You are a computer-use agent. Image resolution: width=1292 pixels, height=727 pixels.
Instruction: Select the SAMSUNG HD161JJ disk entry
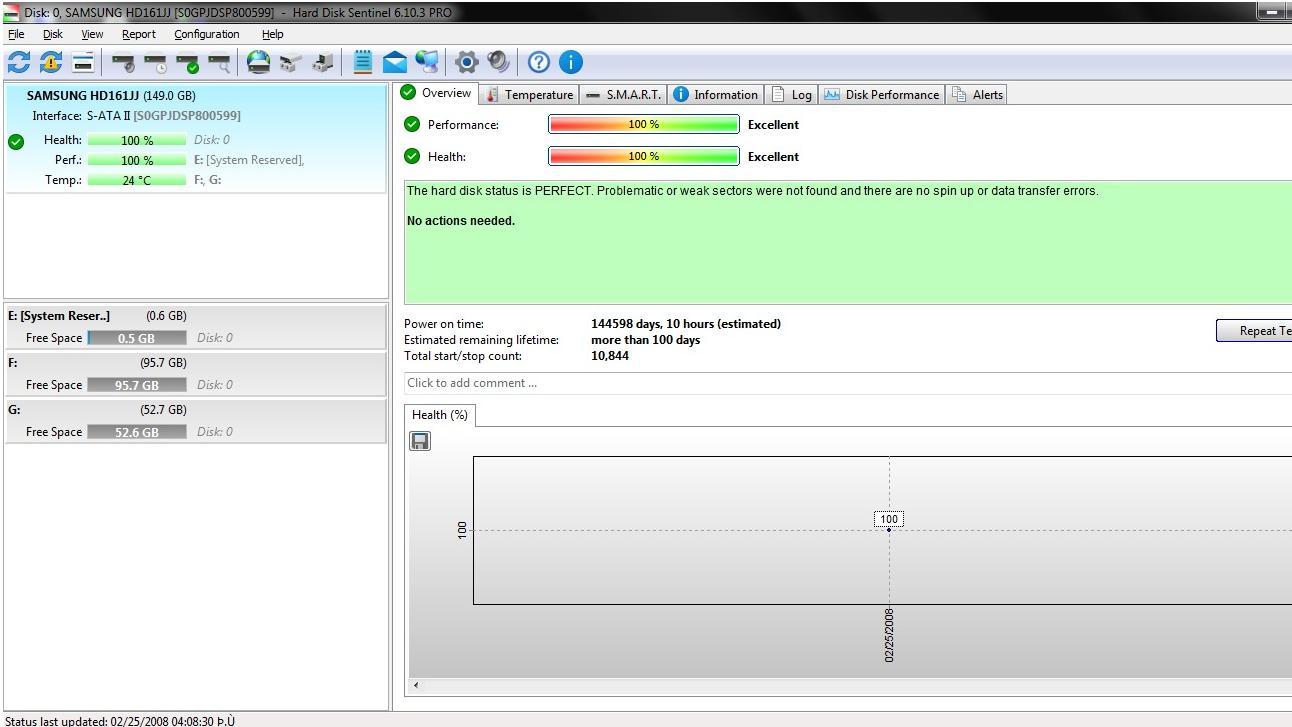tap(195, 139)
